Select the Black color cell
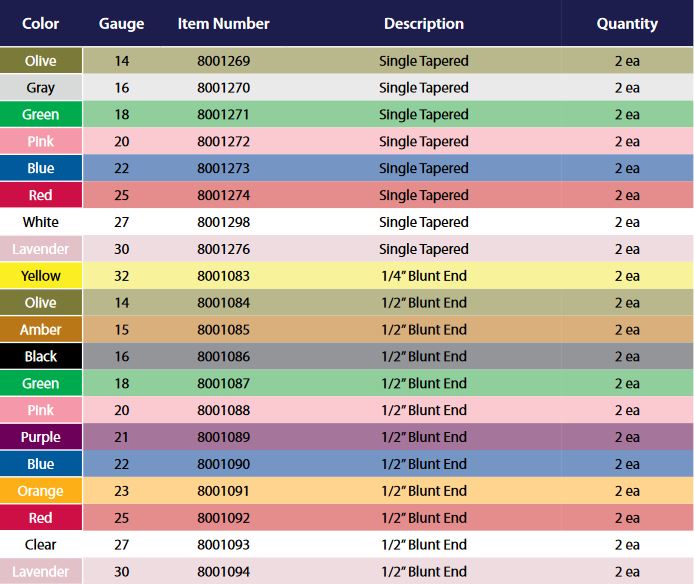 pyautogui.click(x=41, y=356)
